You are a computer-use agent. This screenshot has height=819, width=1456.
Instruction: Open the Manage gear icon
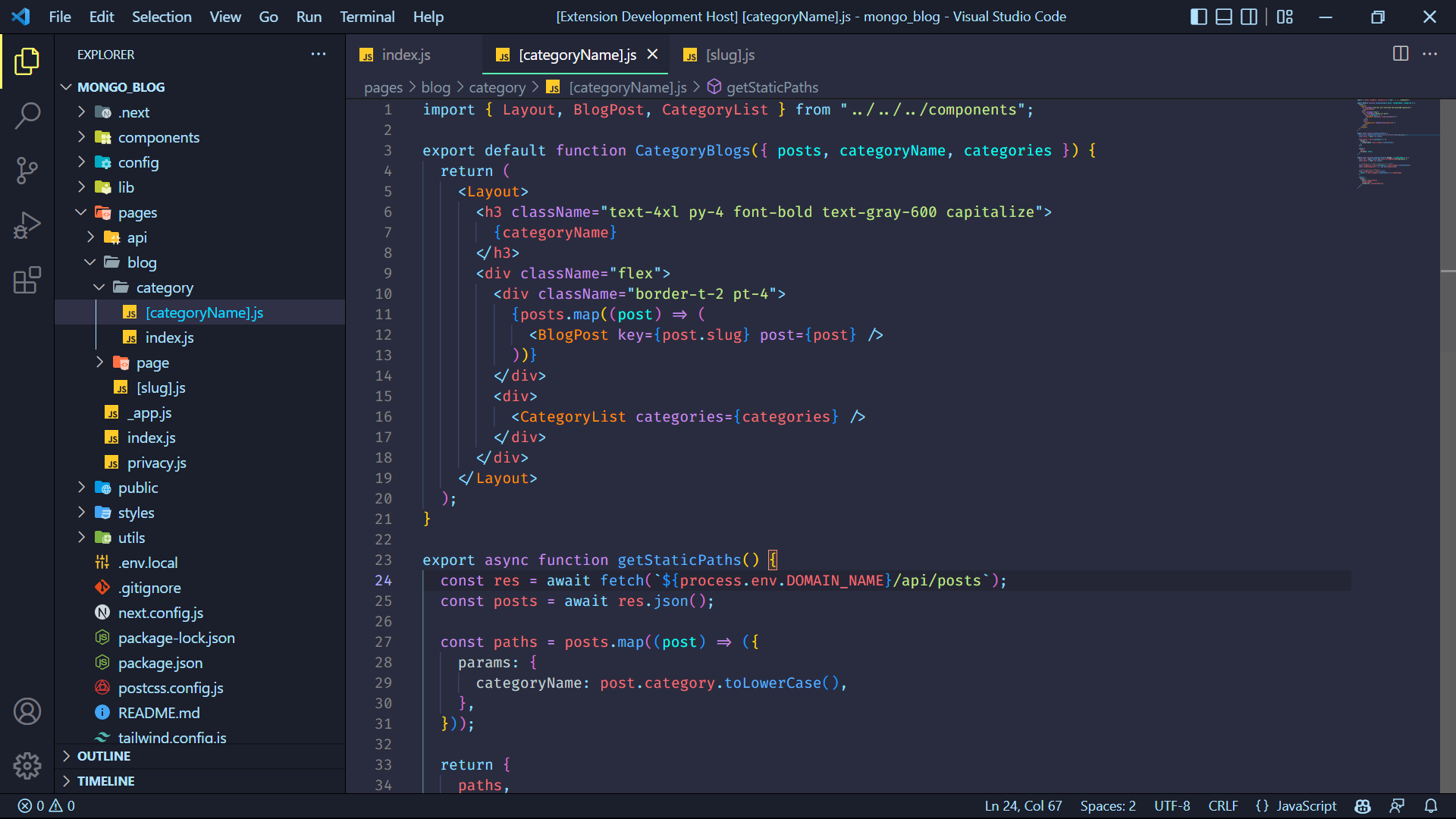click(x=27, y=766)
